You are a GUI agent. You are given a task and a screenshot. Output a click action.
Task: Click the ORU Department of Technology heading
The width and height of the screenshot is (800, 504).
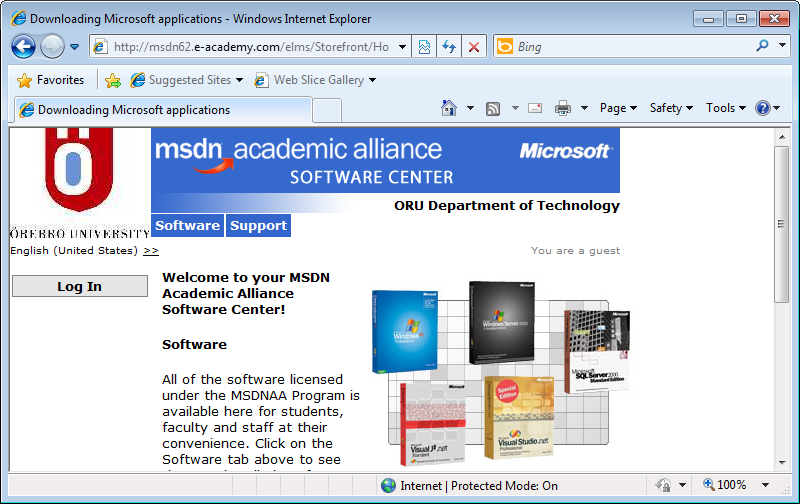[507, 206]
